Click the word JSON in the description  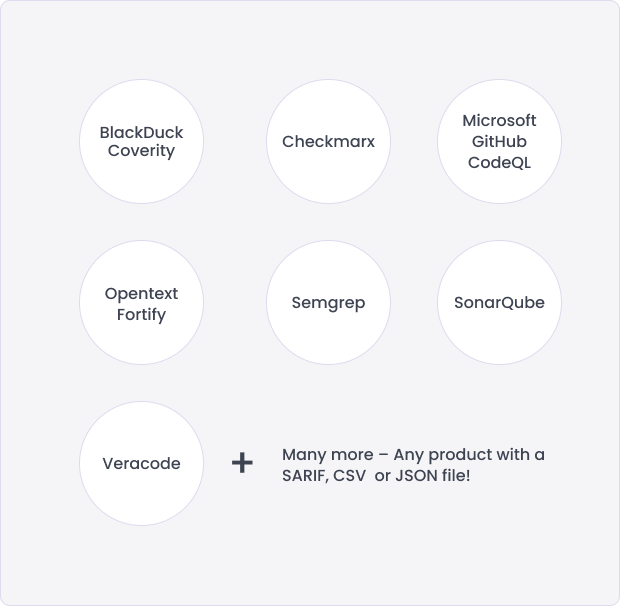(416, 476)
